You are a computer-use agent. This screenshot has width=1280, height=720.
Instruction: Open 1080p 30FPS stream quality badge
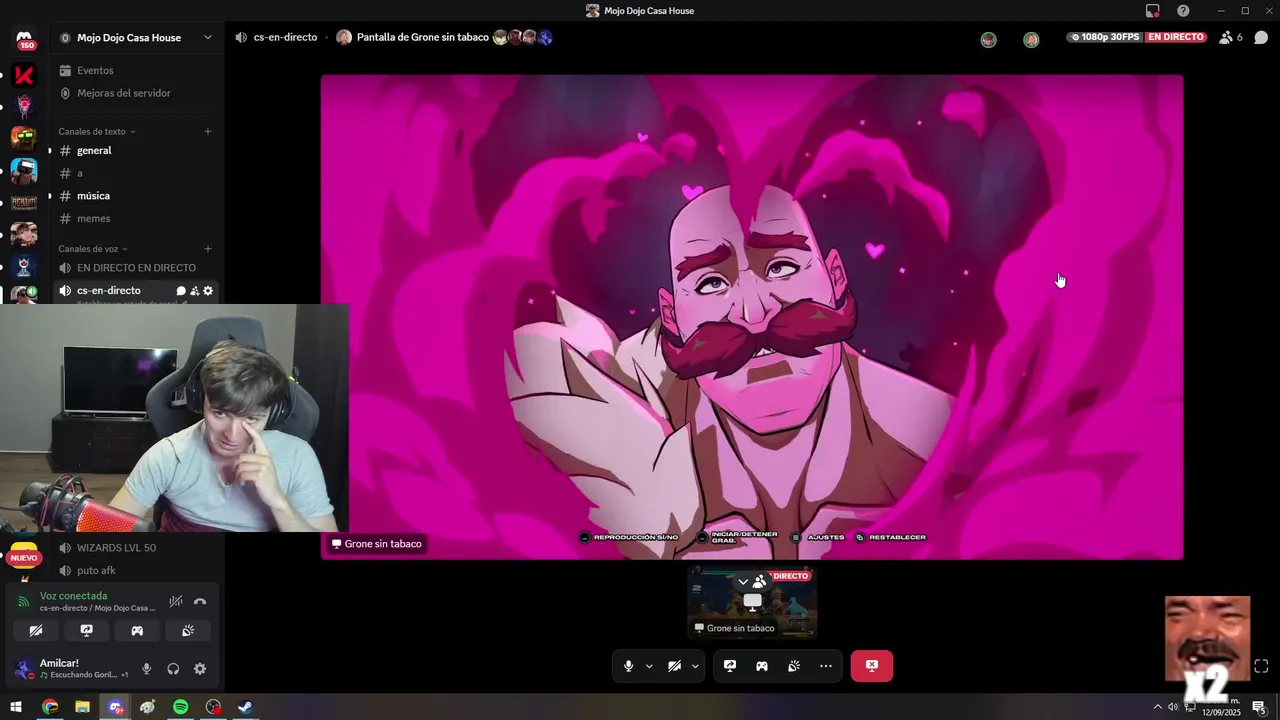tap(1103, 37)
